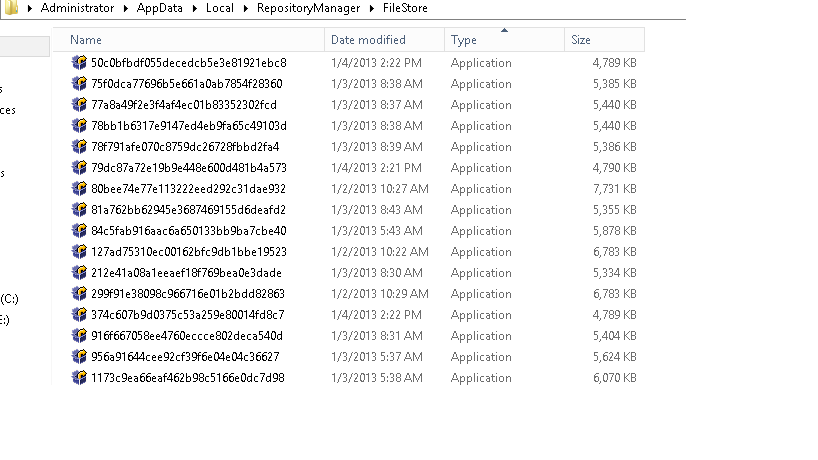The width and height of the screenshot is (818, 460).
Task: Select file name 81a762bb62945e3687469155d6deafd2
Action: pyautogui.click(x=188, y=210)
